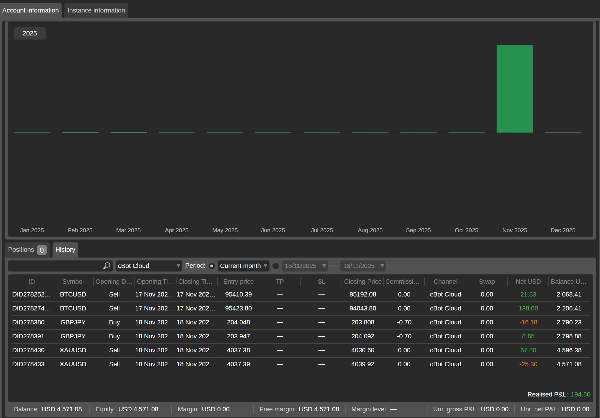Open the Current month range dropdown
Image resolution: width=600 pixels, height=418 pixels.
pos(243,266)
